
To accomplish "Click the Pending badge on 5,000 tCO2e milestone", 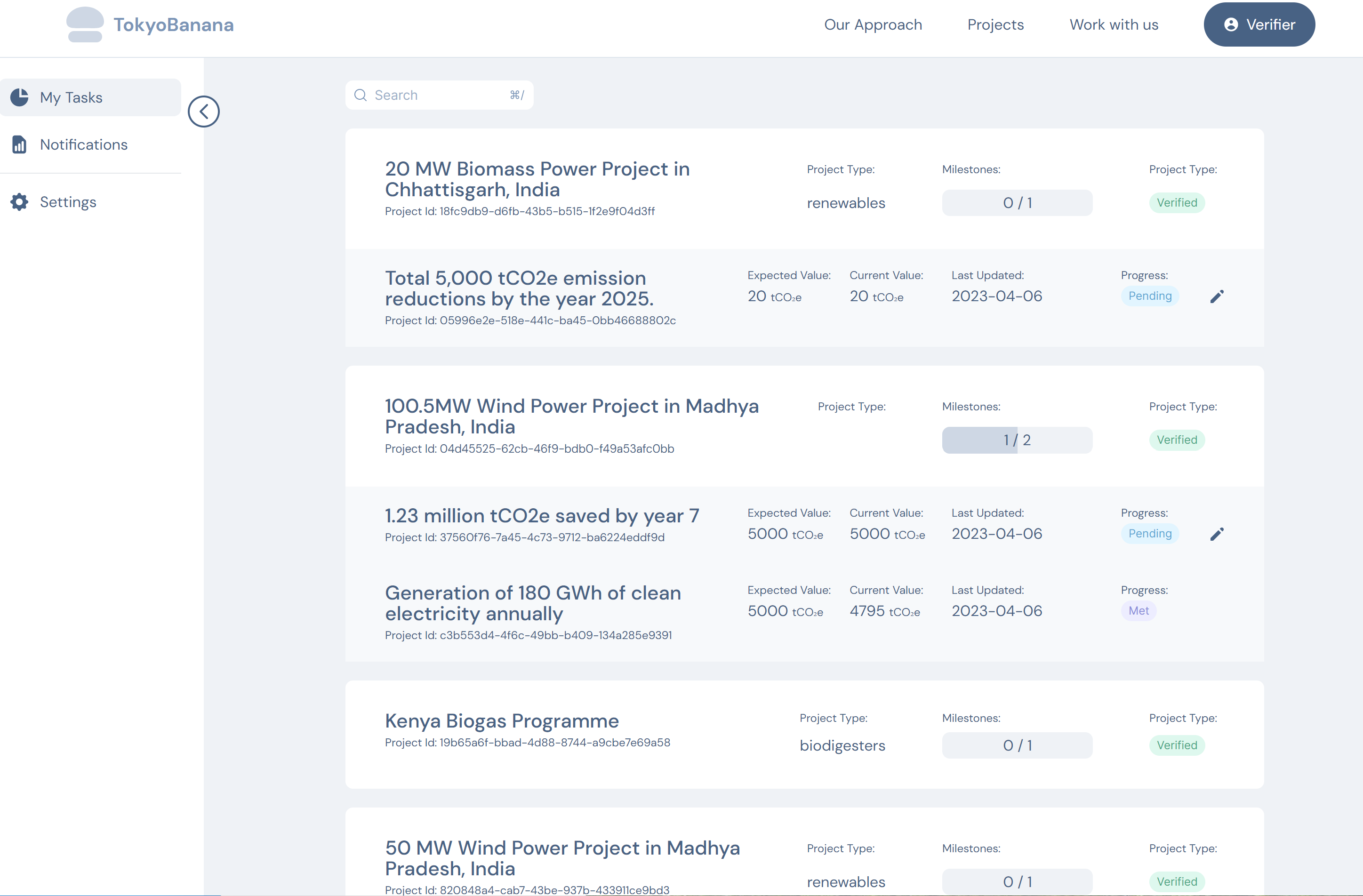I will coord(1150,296).
